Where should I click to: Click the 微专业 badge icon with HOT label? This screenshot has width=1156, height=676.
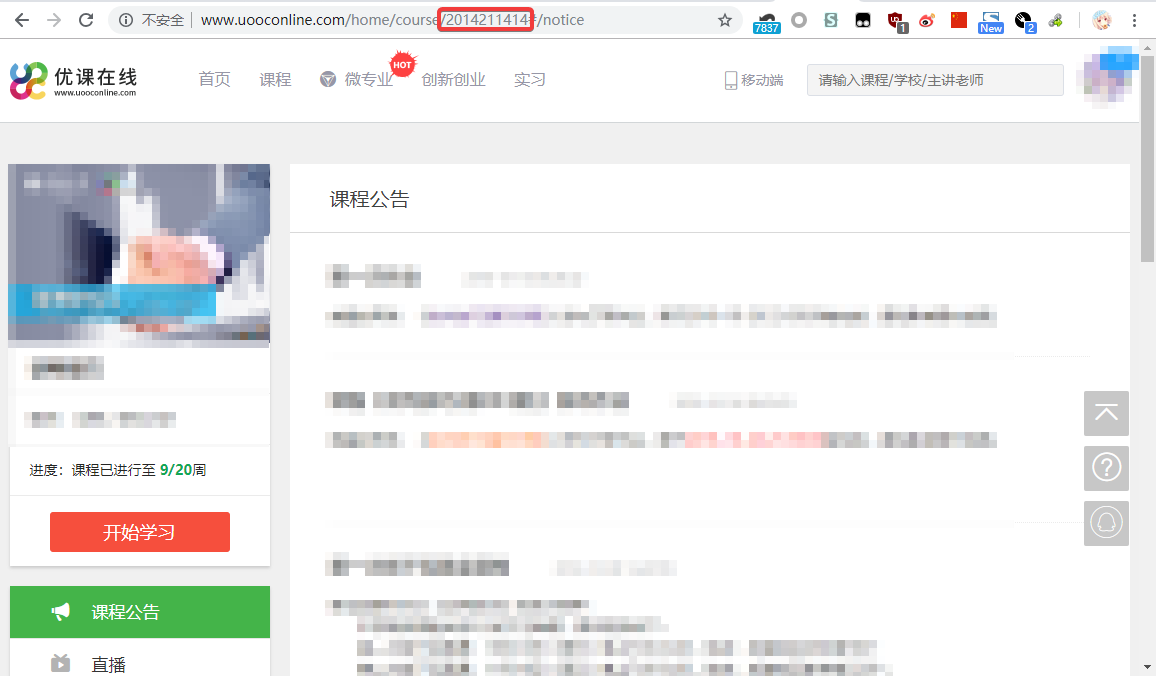click(x=327, y=79)
